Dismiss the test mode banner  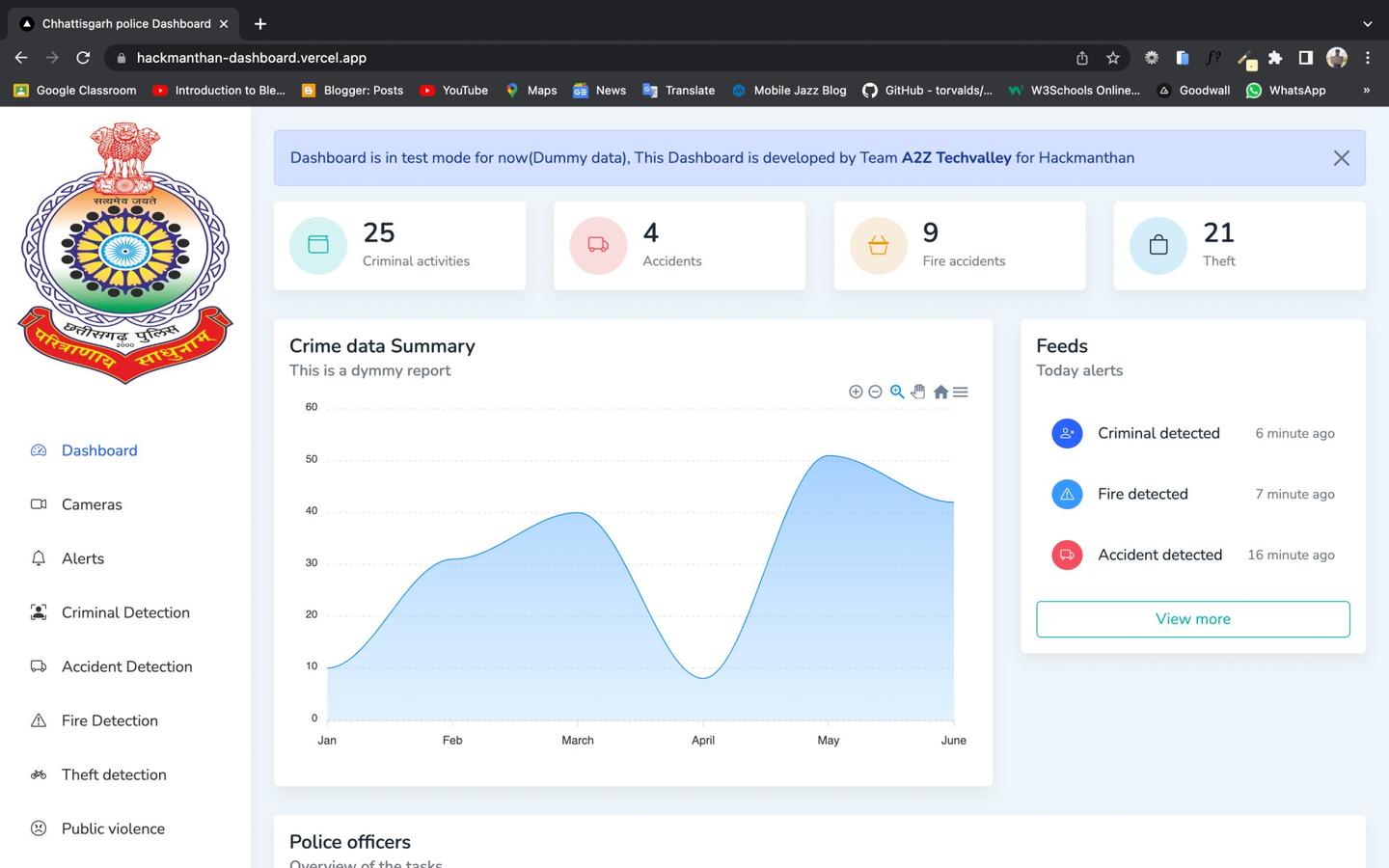coord(1341,158)
